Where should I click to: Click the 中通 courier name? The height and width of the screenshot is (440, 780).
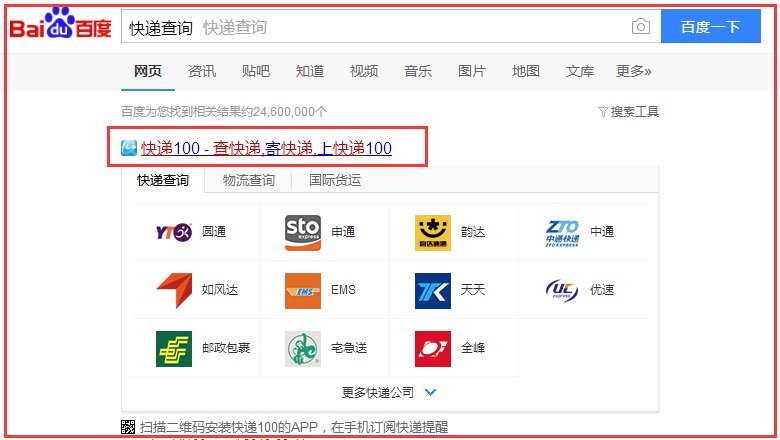602,232
